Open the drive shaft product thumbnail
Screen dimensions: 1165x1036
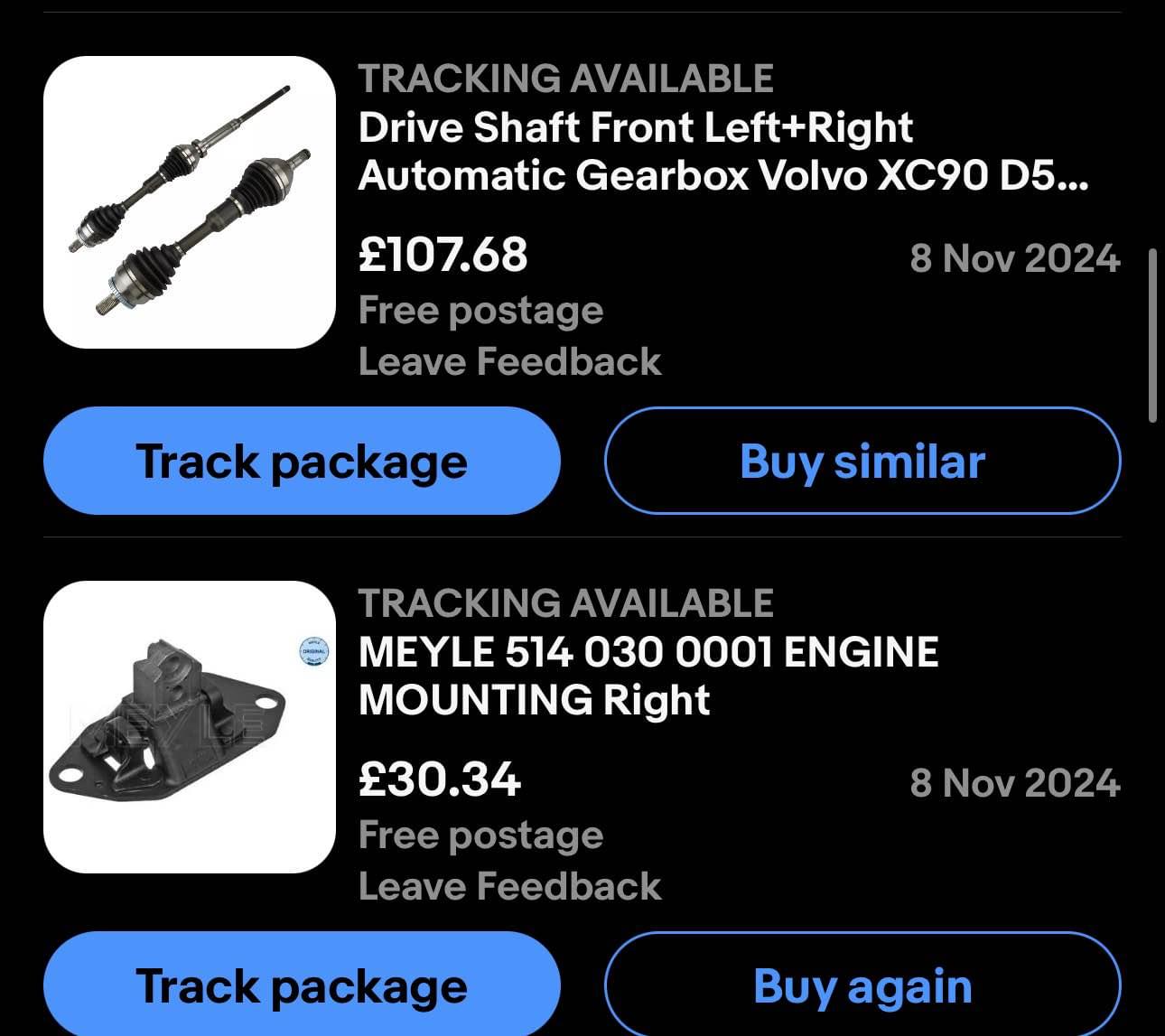(x=190, y=202)
